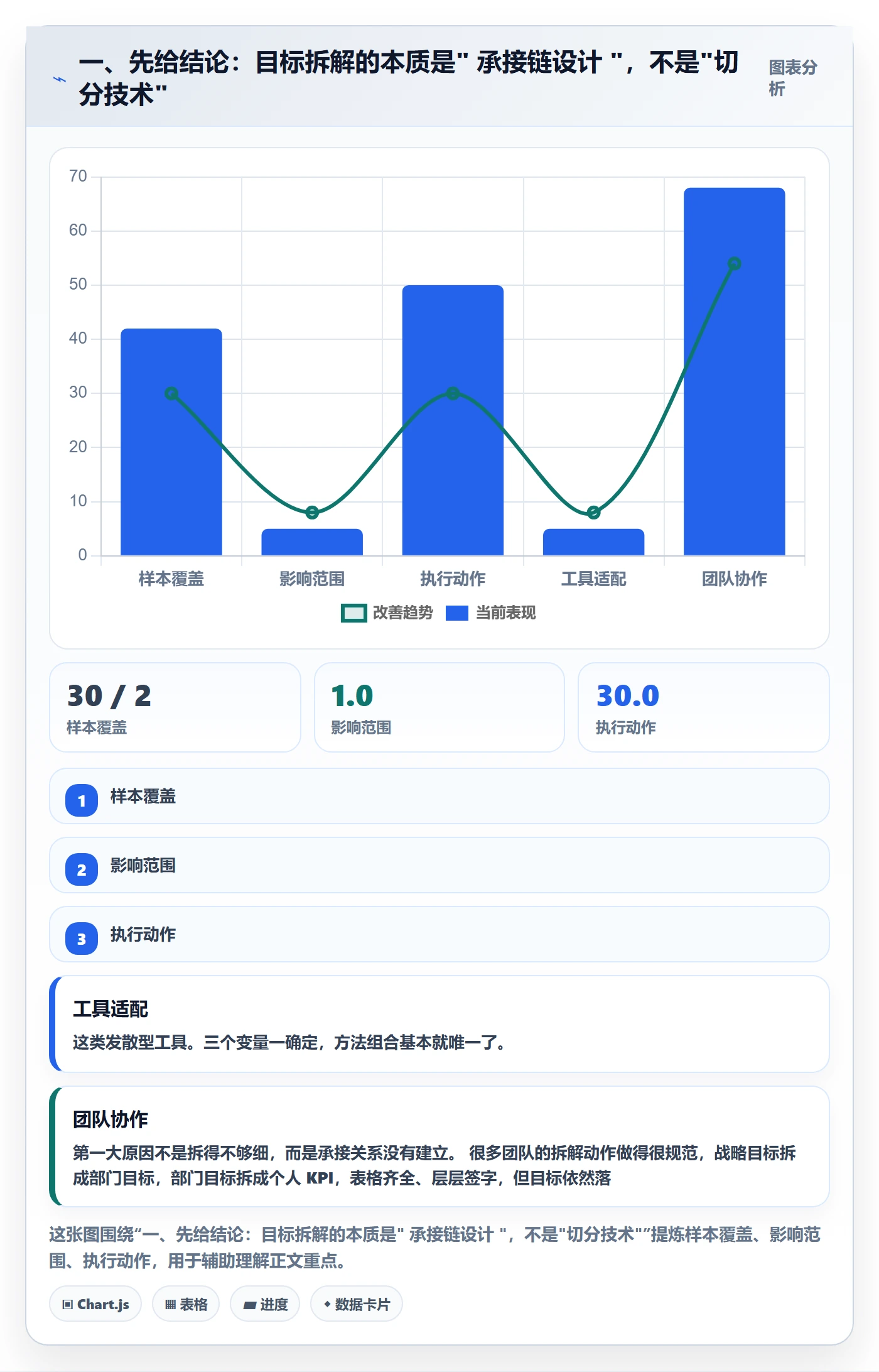
Task: Click the number 3 badge for 执行动作
Action: pyautogui.click(x=82, y=939)
